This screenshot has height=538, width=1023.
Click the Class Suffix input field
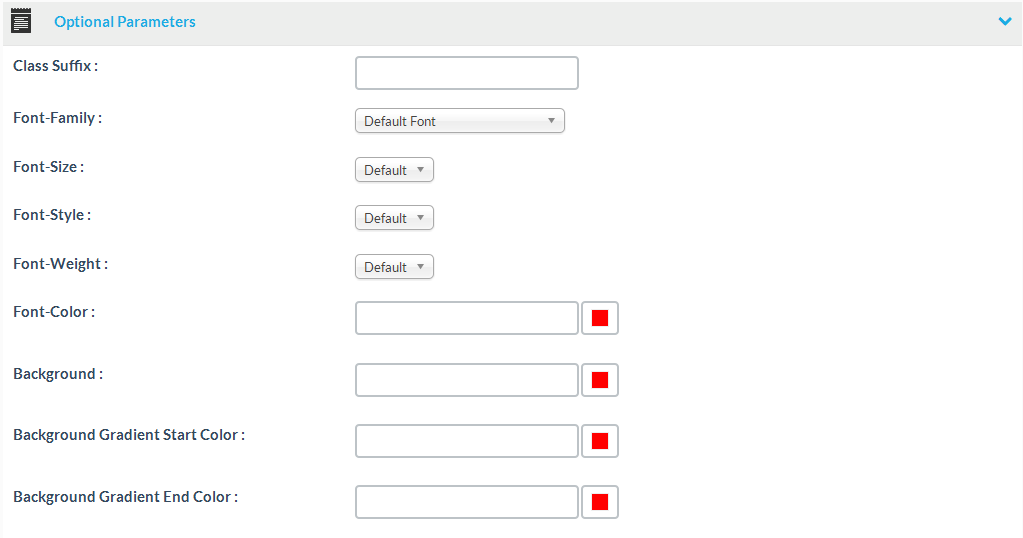(x=466, y=73)
